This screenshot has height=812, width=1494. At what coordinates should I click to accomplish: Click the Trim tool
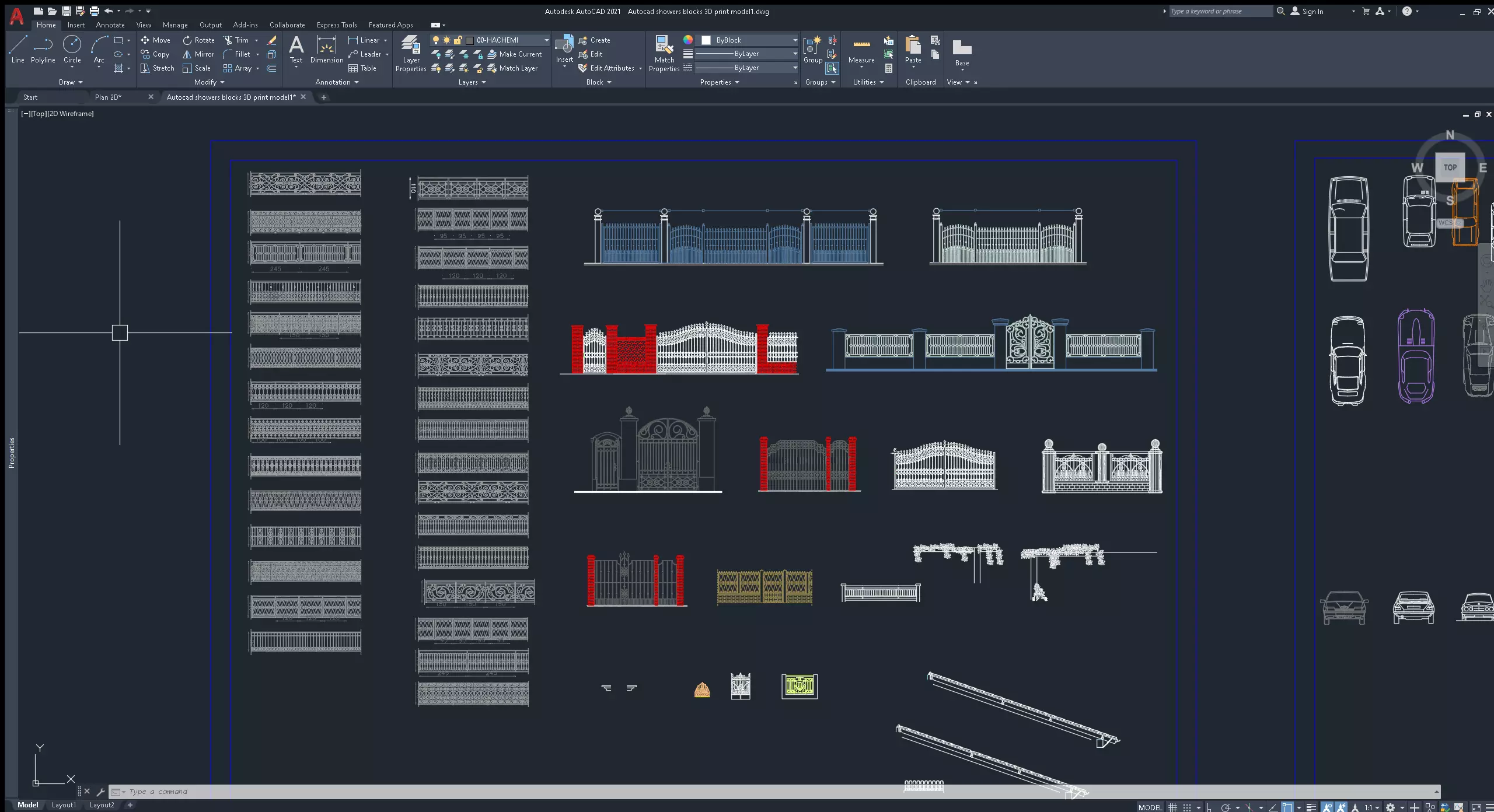[236, 40]
